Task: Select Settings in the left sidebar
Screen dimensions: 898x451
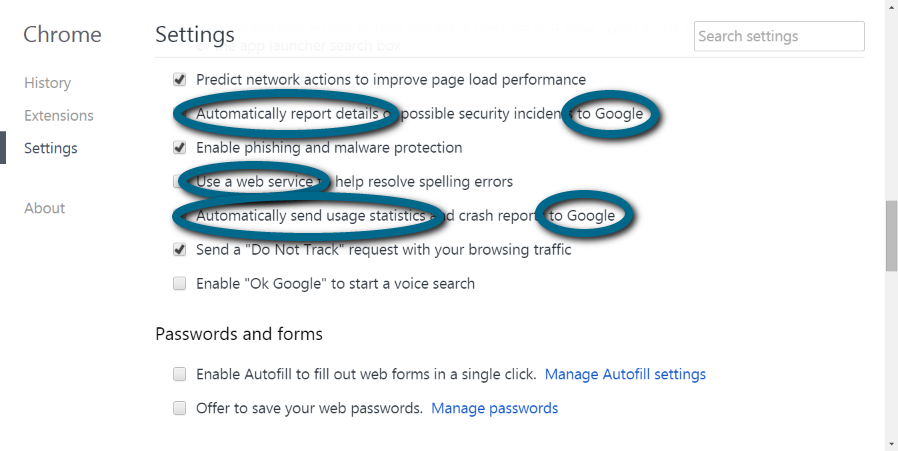Action: (x=50, y=148)
